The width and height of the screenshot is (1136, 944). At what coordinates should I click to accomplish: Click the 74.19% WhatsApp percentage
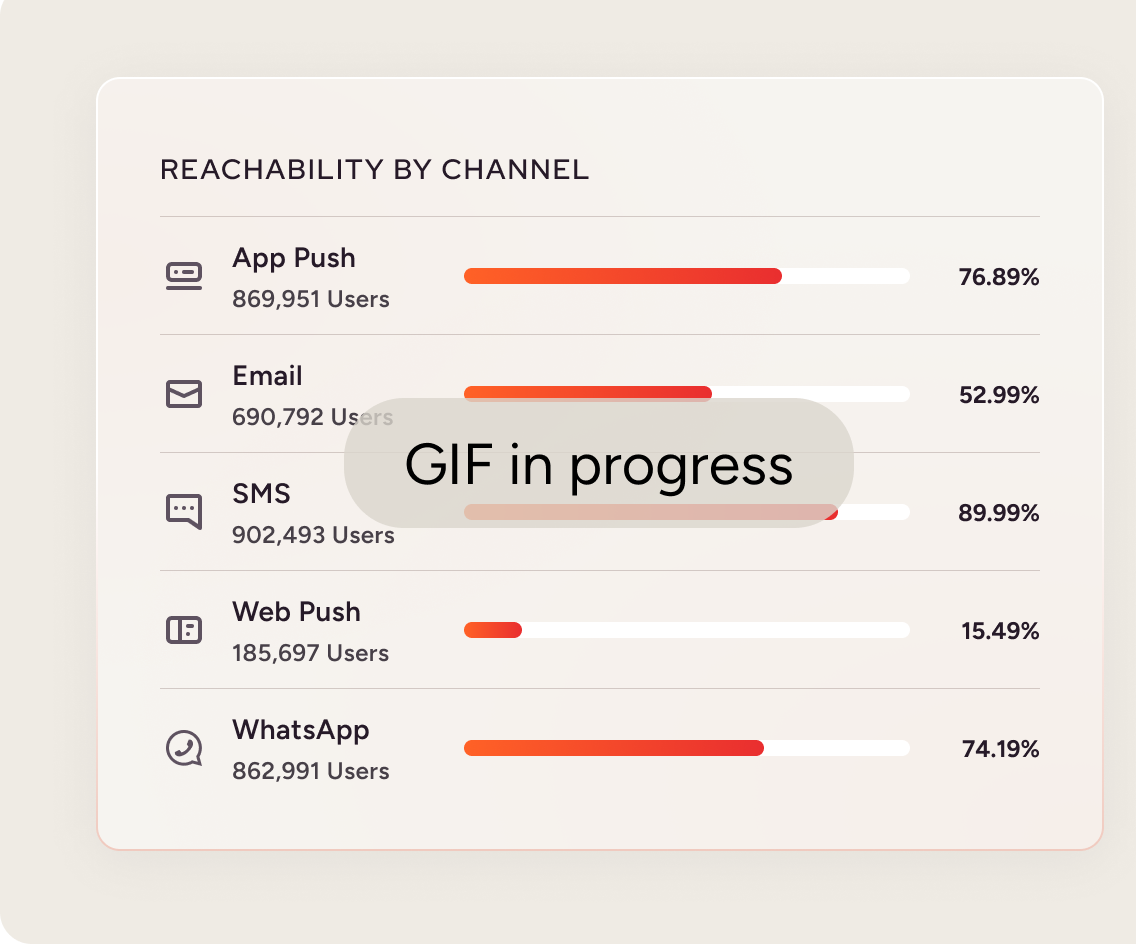point(999,749)
